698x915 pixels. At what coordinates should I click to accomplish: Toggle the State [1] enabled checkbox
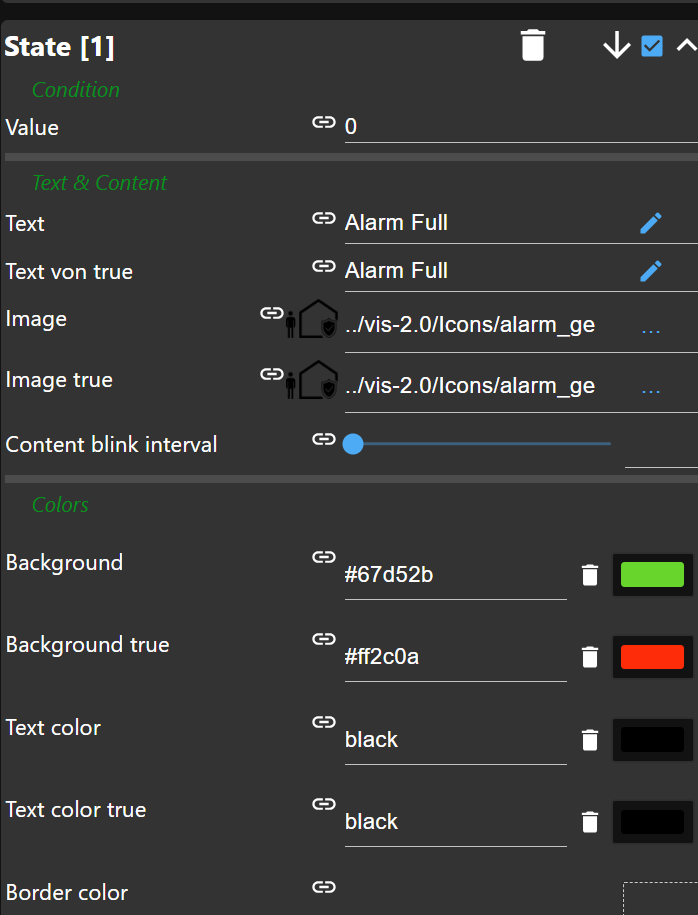(652, 46)
